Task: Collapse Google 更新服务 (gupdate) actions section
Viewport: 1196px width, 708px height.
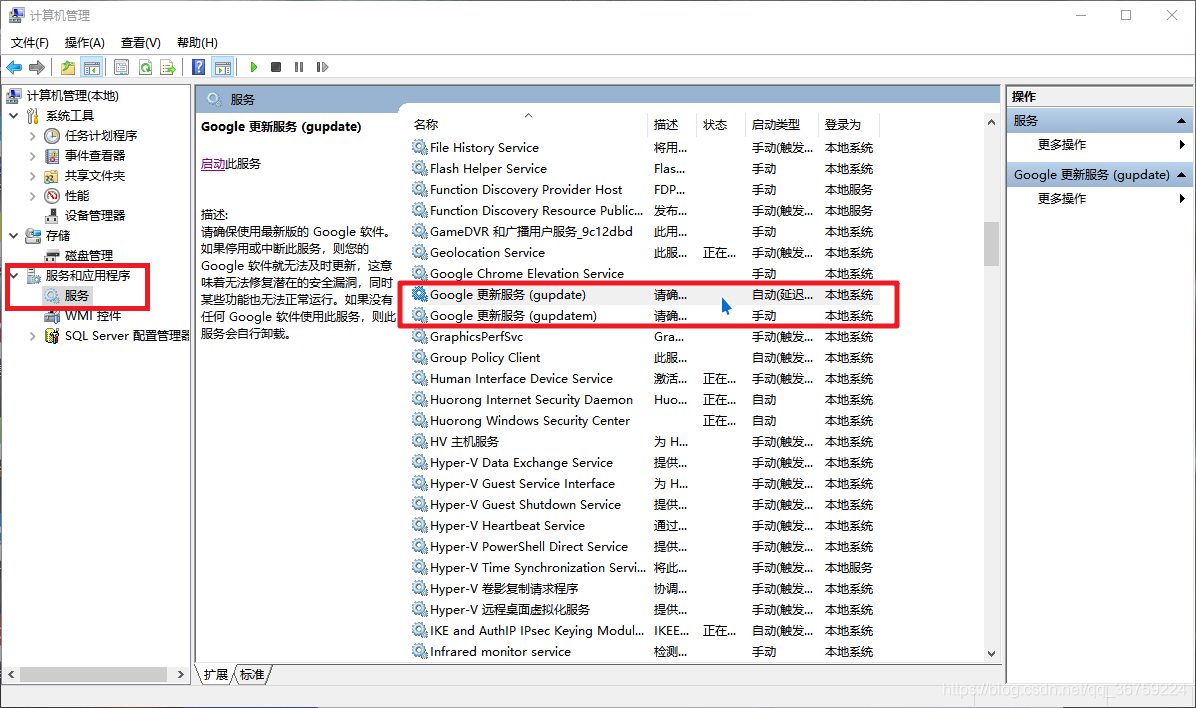Action: [1181, 175]
